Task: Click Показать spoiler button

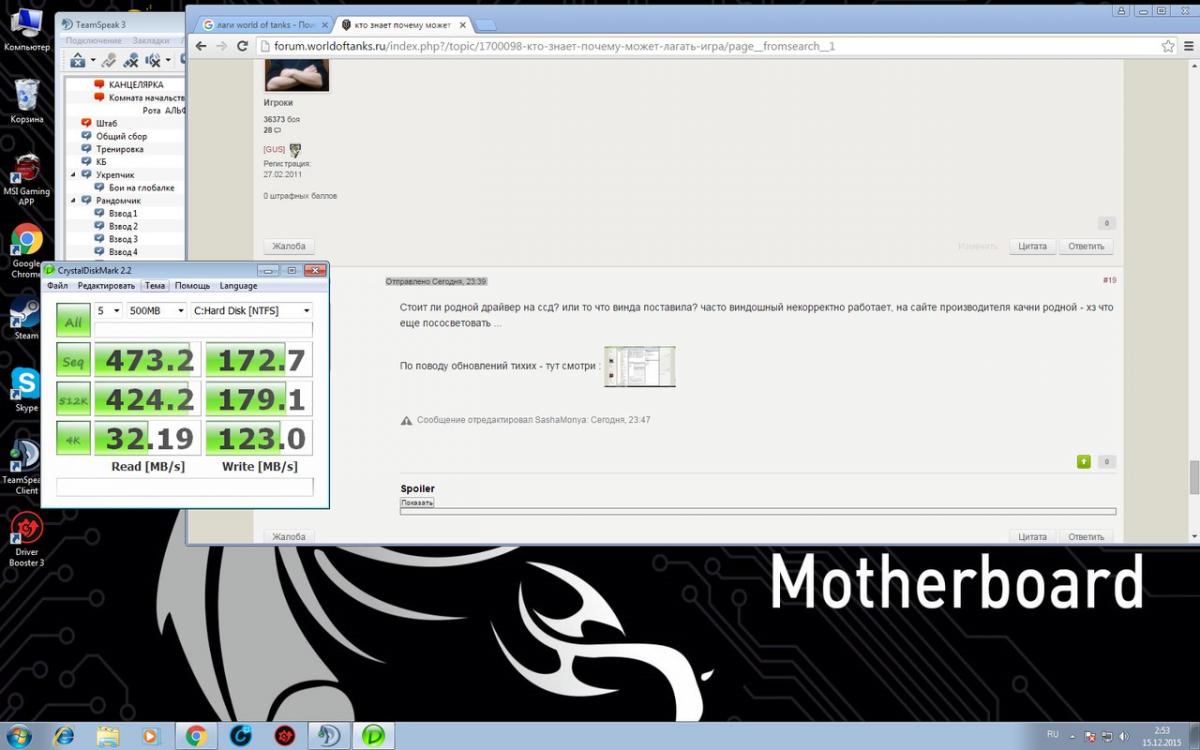Action: coord(417,503)
